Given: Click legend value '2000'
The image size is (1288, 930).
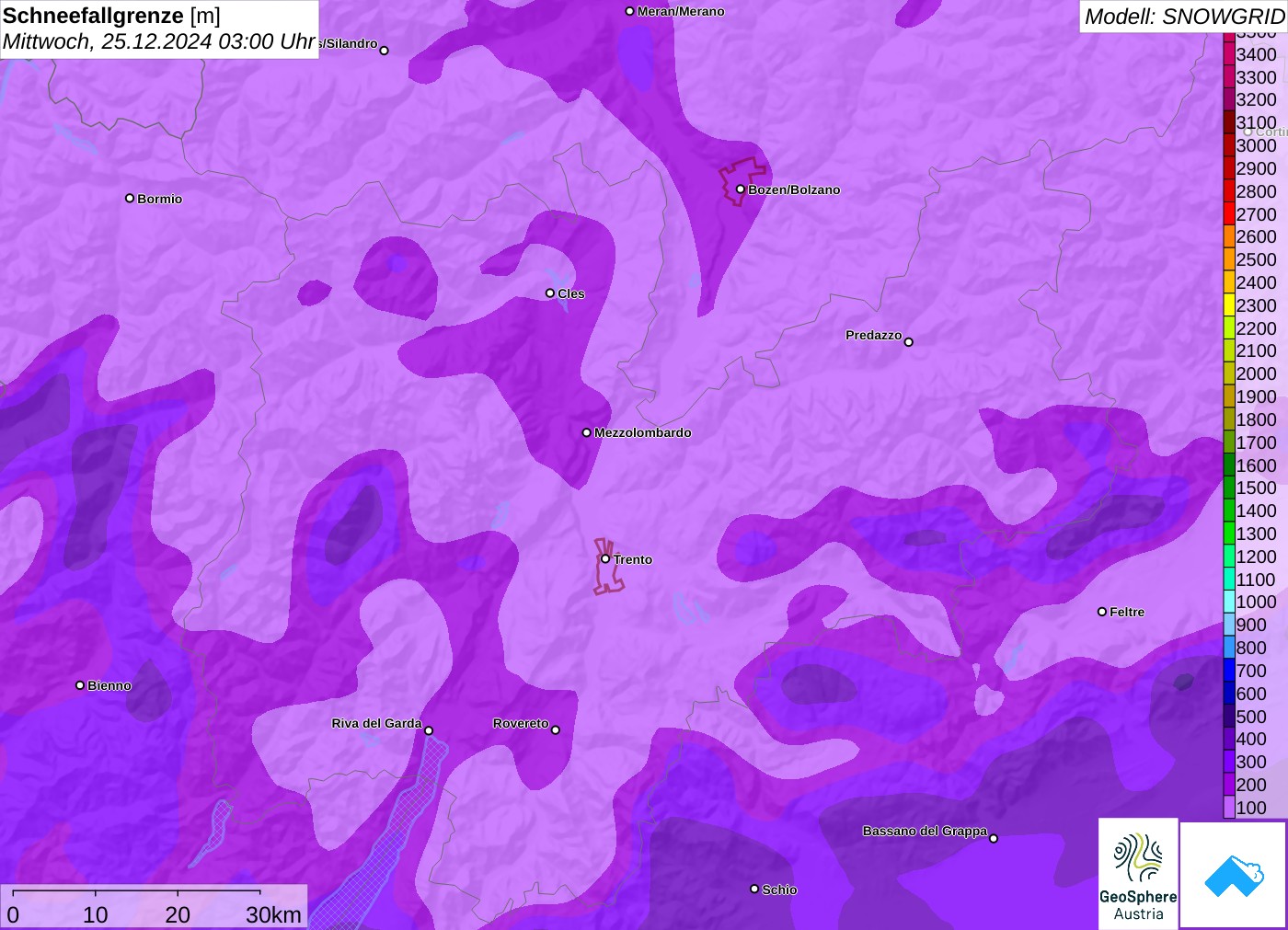Looking at the screenshot, I should tap(1256, 373).
